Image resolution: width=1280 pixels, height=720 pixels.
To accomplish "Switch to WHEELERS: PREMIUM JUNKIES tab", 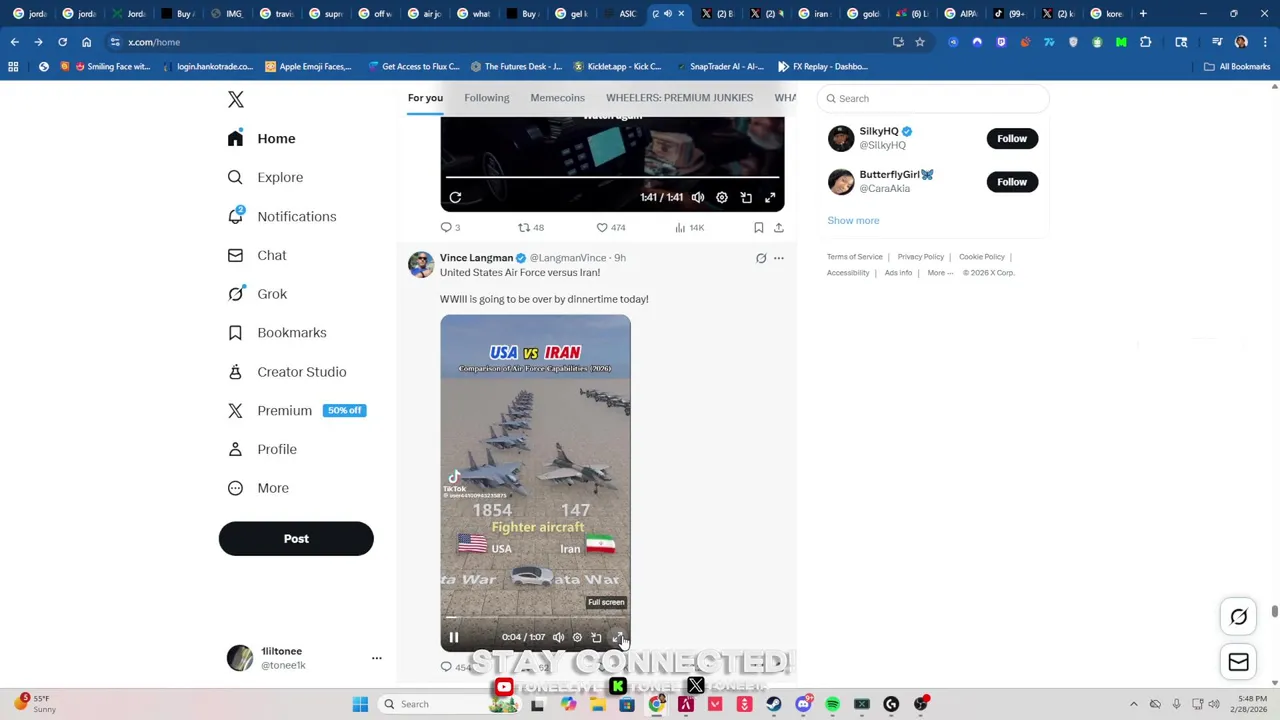I will (679, 98).
